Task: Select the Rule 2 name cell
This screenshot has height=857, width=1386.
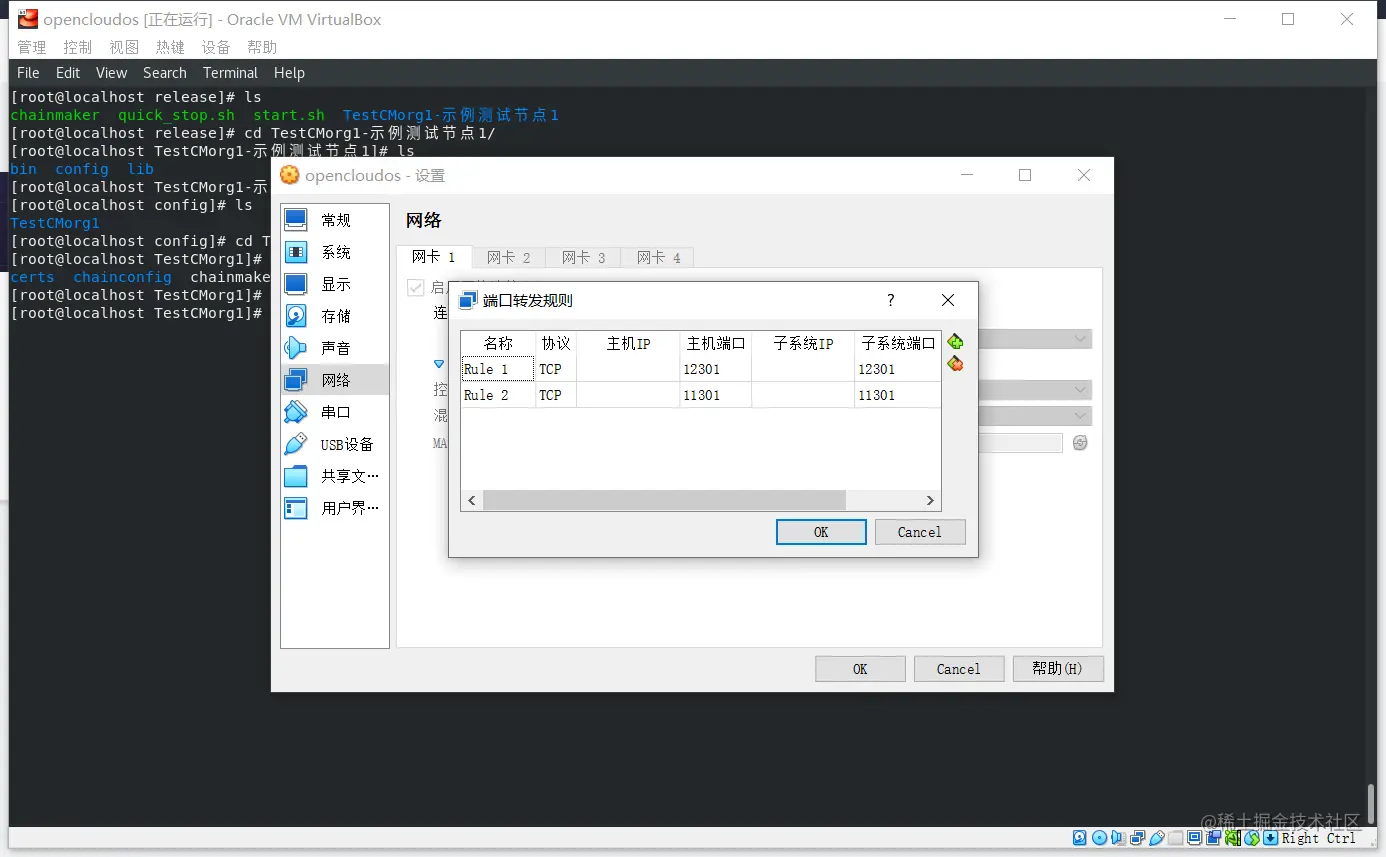Action: pyautogui.click(x=498, y=395)
